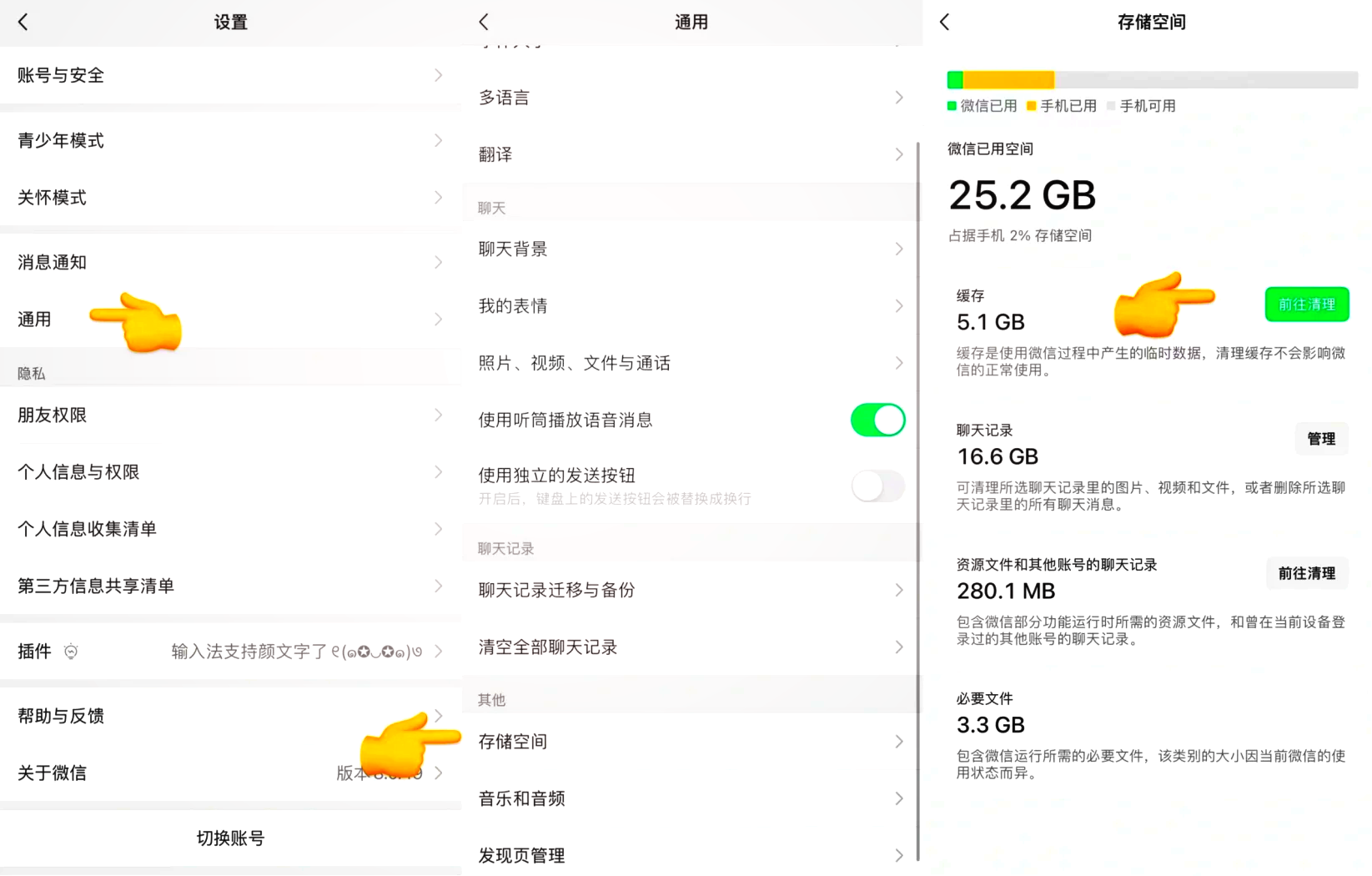Click the 通用 screen vertical scrollbar
Screen dimensions: 1372x876
pos(918,501)
